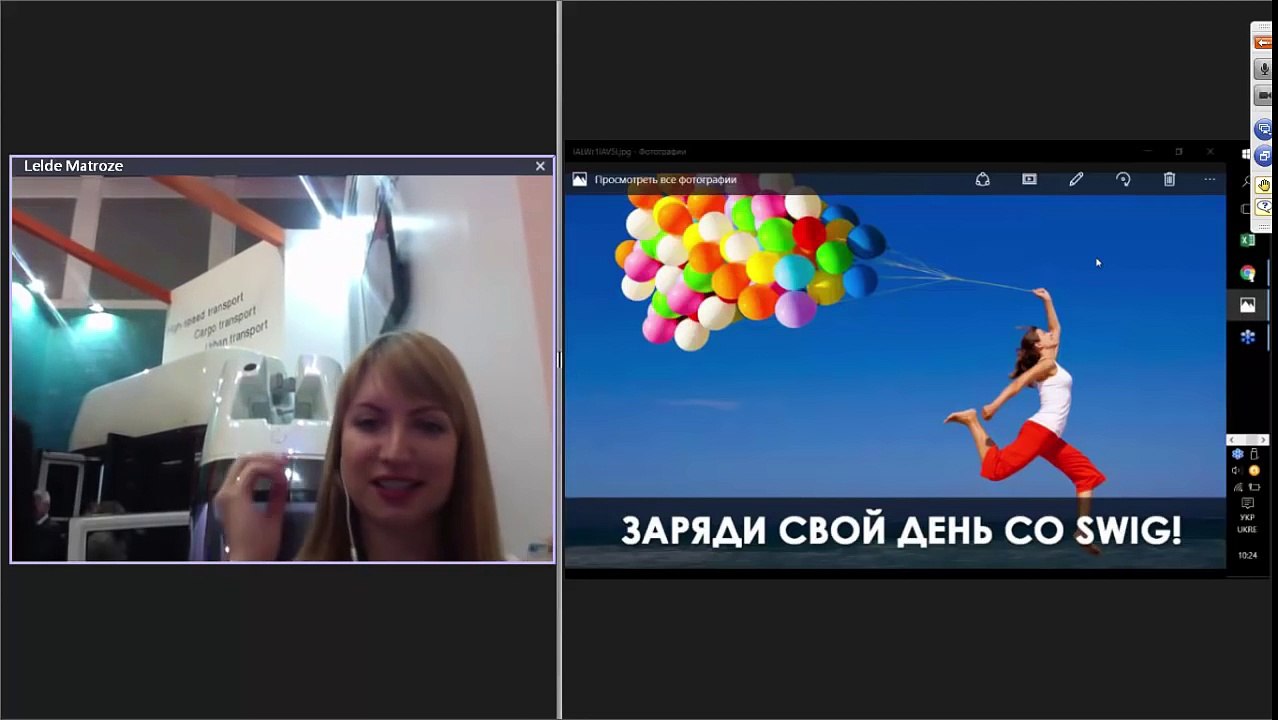The width and height of the screenshot is (1278, 720).
Task: Click the orange arrow collapse button
Action: pos(1264,42)
